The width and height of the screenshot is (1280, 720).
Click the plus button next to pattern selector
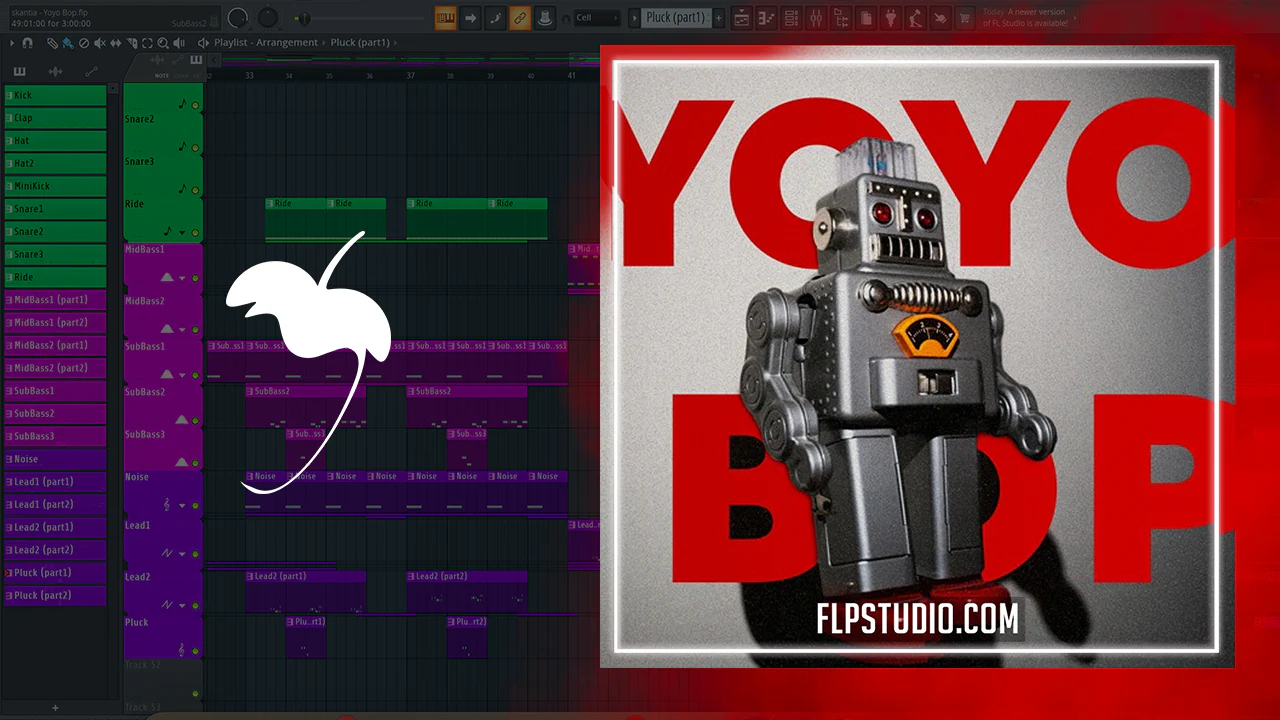tap(718, 18)
